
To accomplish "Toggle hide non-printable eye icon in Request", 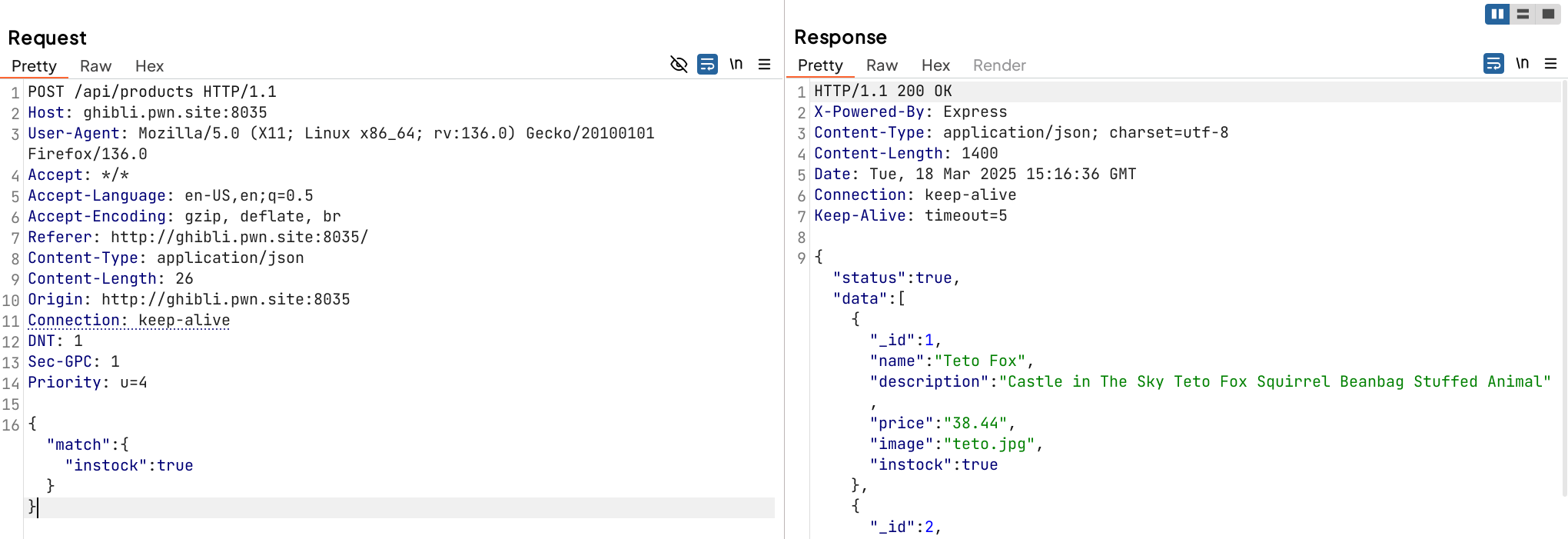I will (x=679, y=64).
